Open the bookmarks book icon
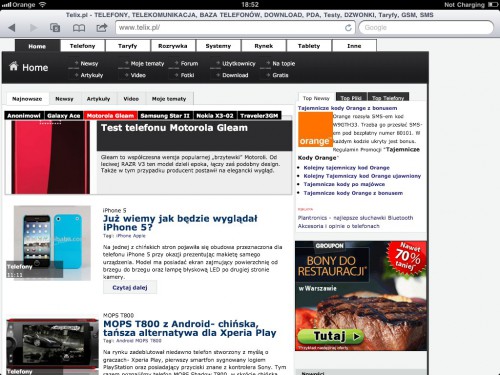Viewport: 500px width, 375px height. pyautogui.click(x=79, y=28)
